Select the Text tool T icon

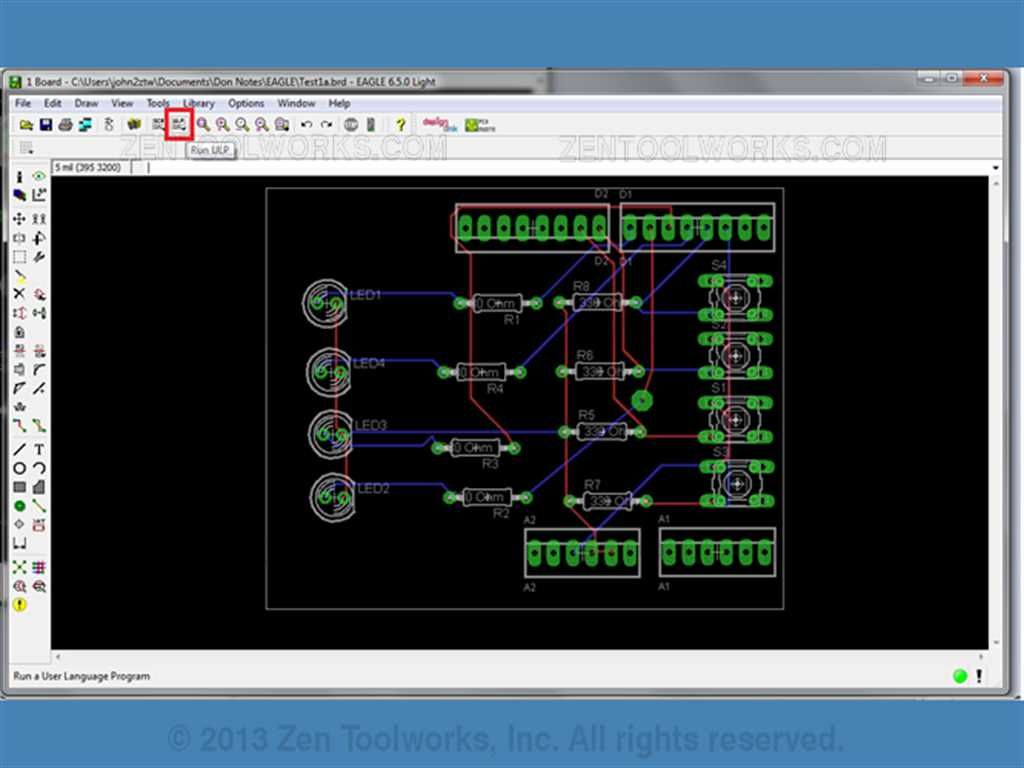(x=39, y=449)
